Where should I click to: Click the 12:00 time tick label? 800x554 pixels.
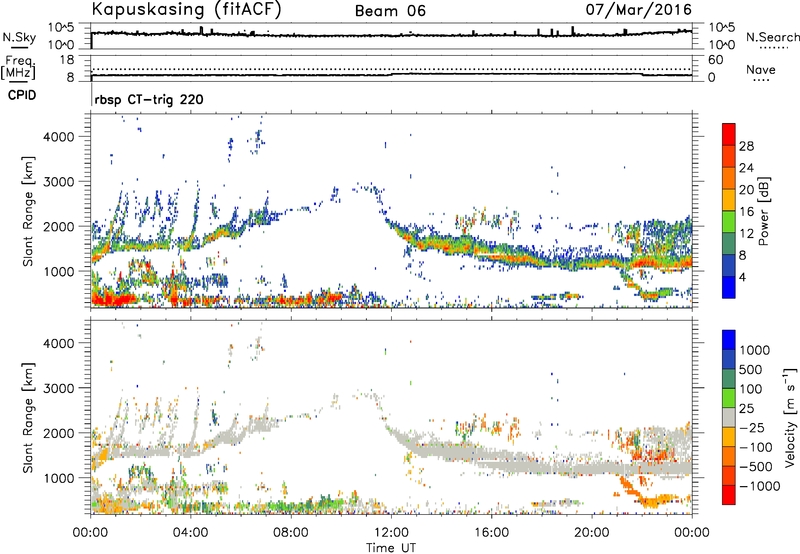click(x=391, y=533)
